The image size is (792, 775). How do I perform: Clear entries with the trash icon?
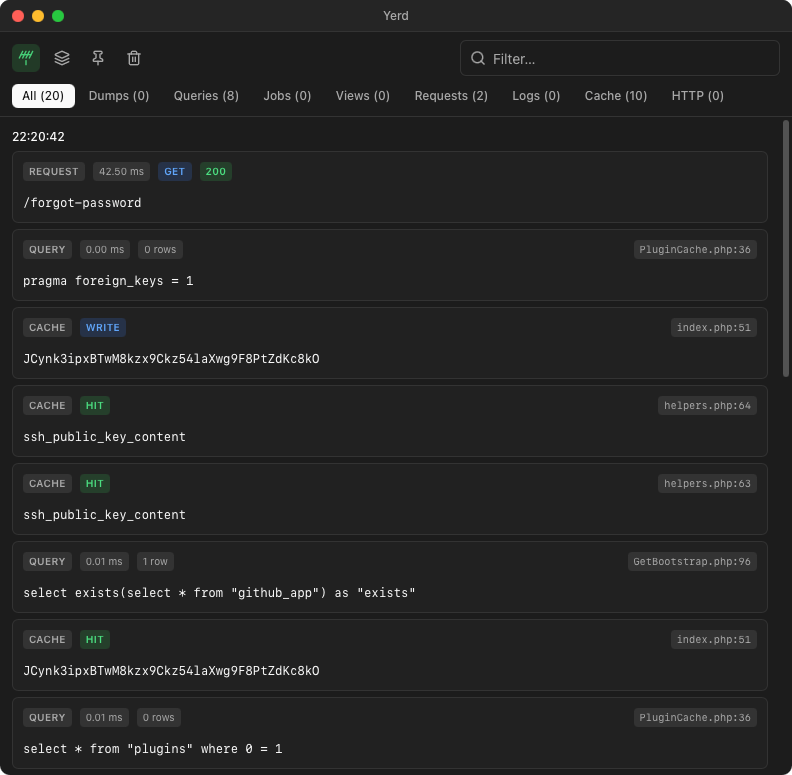pos(134,58)
